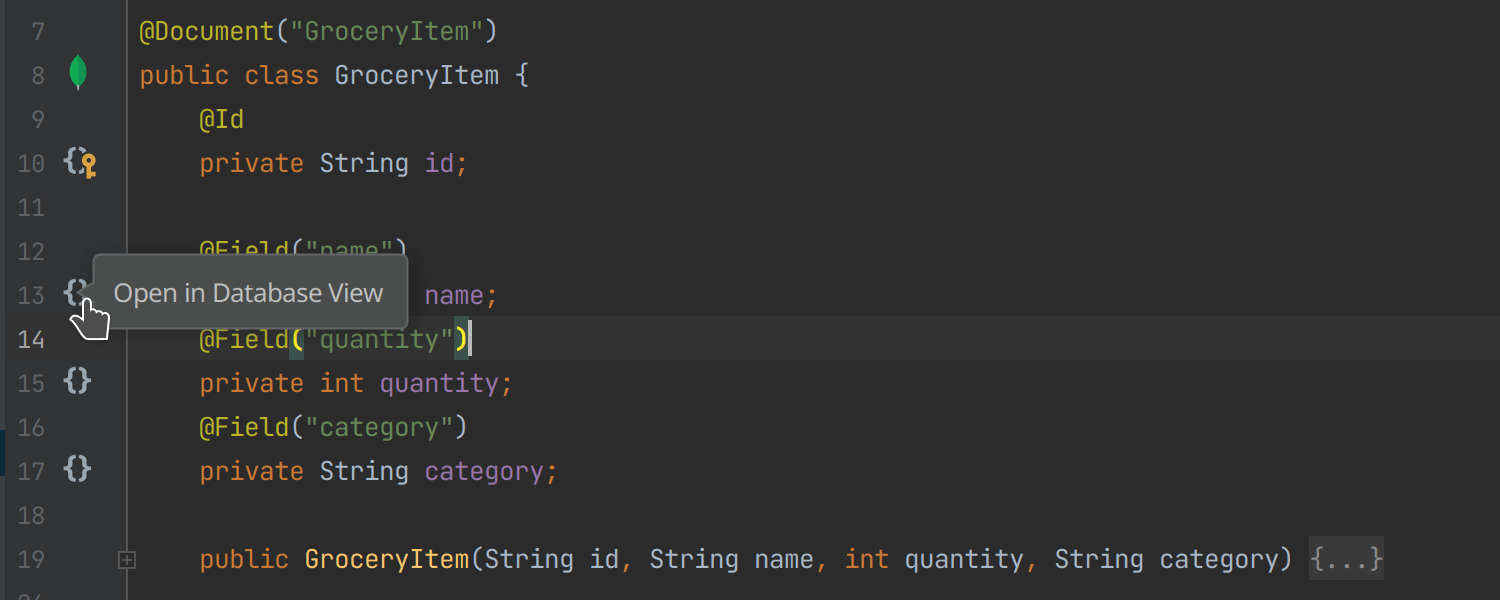Click the "quantity" string in @Field annotation

tap(379, 339)
